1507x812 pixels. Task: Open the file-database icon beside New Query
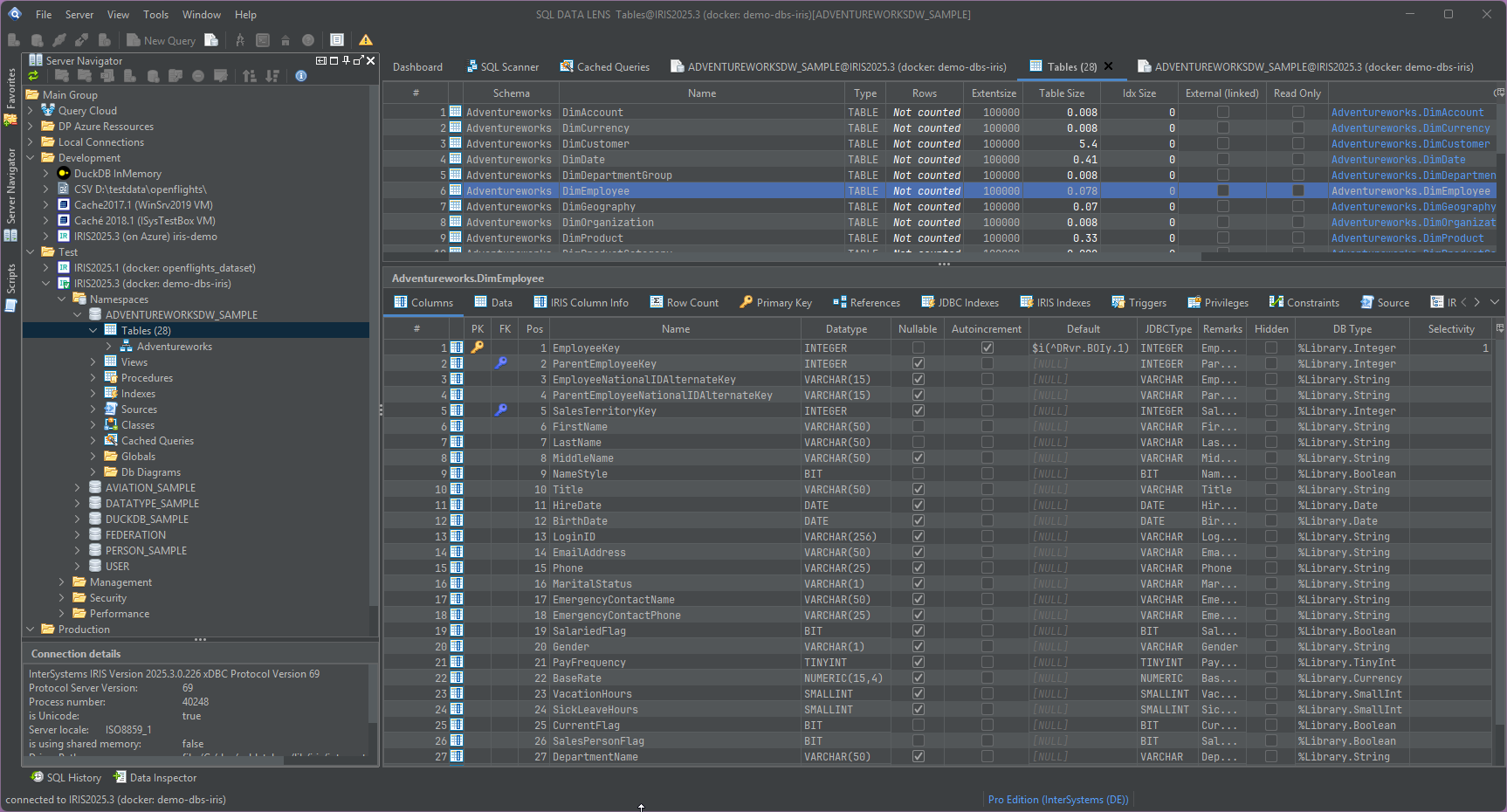click(211, 40)
